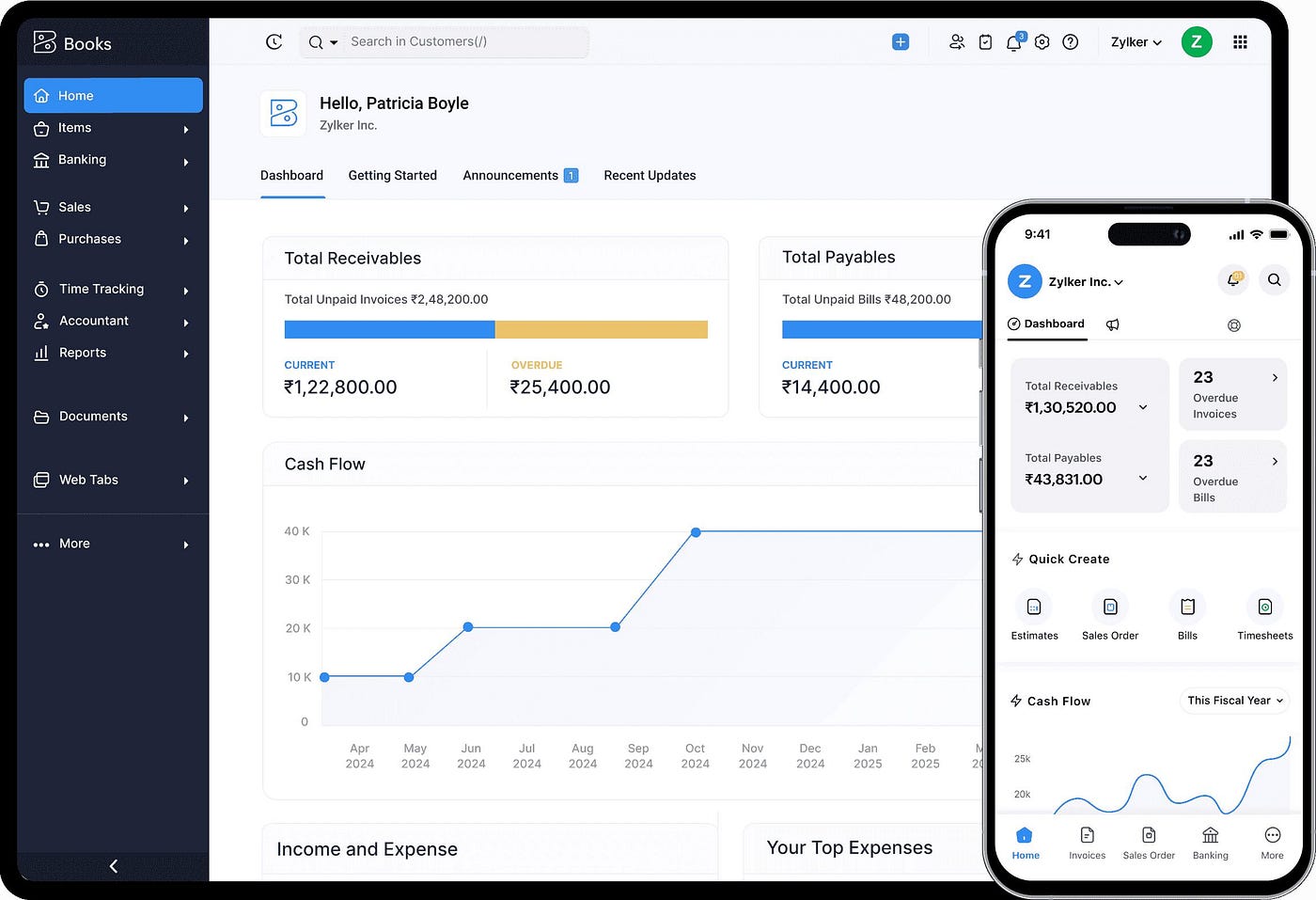Open the 23 Overdue Invoices card
This screenshot has height=900, width=1316.
click(x=1232, y=394)
